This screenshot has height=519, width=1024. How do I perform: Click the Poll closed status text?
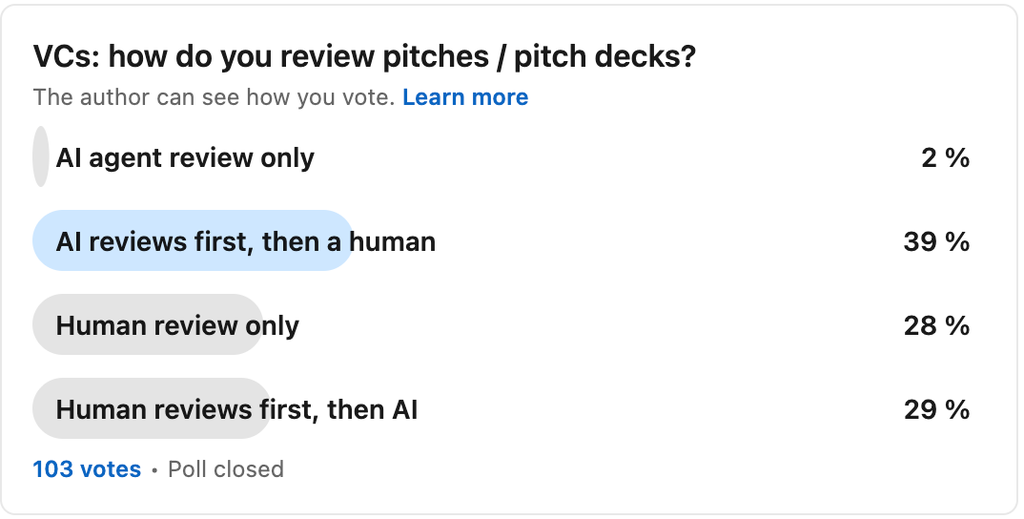click(x=226, y=469)
